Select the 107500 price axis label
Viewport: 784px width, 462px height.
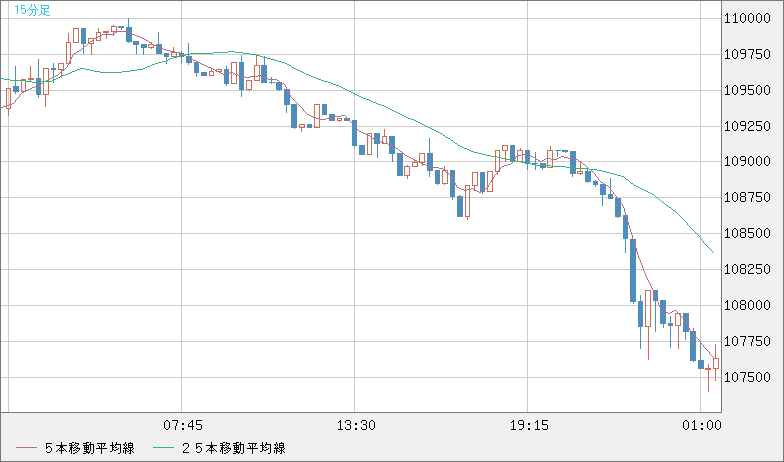(747, 378)
